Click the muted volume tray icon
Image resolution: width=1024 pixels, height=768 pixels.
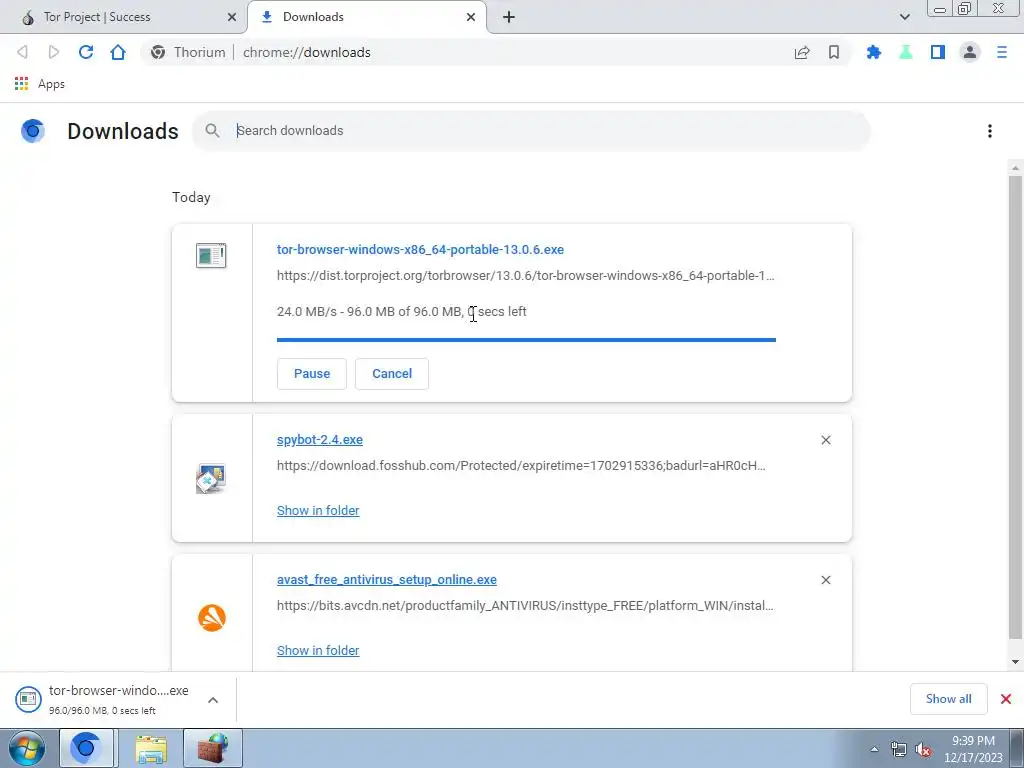[x=923, y=750]
